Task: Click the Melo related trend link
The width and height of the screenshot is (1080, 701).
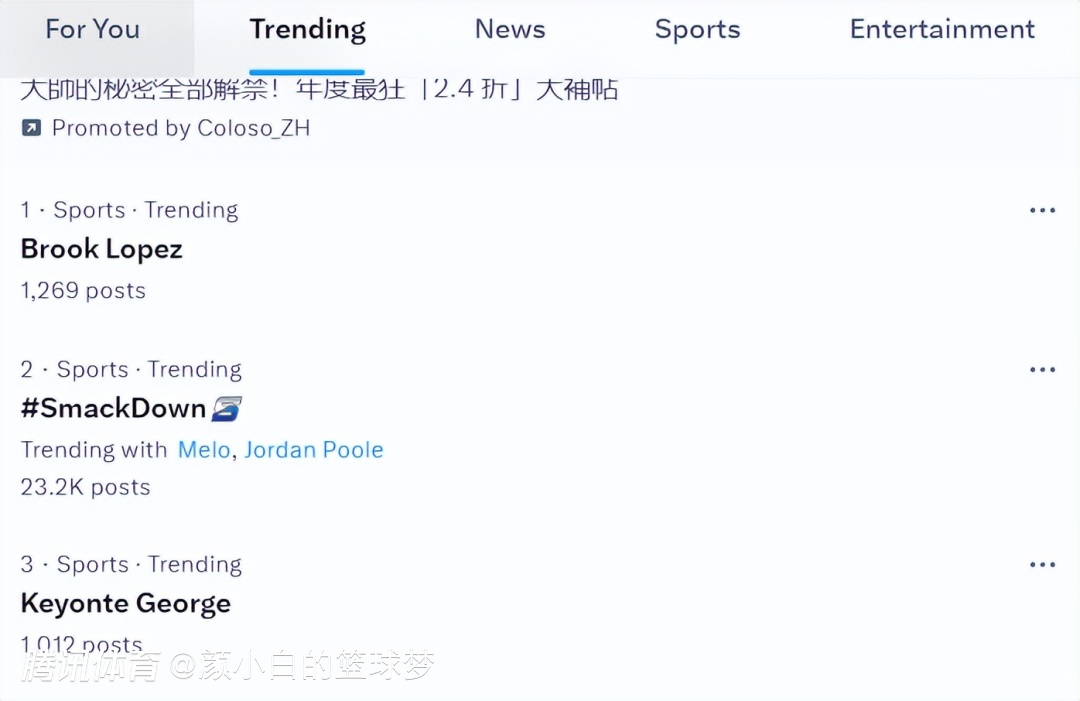Action: pos(203,450)
